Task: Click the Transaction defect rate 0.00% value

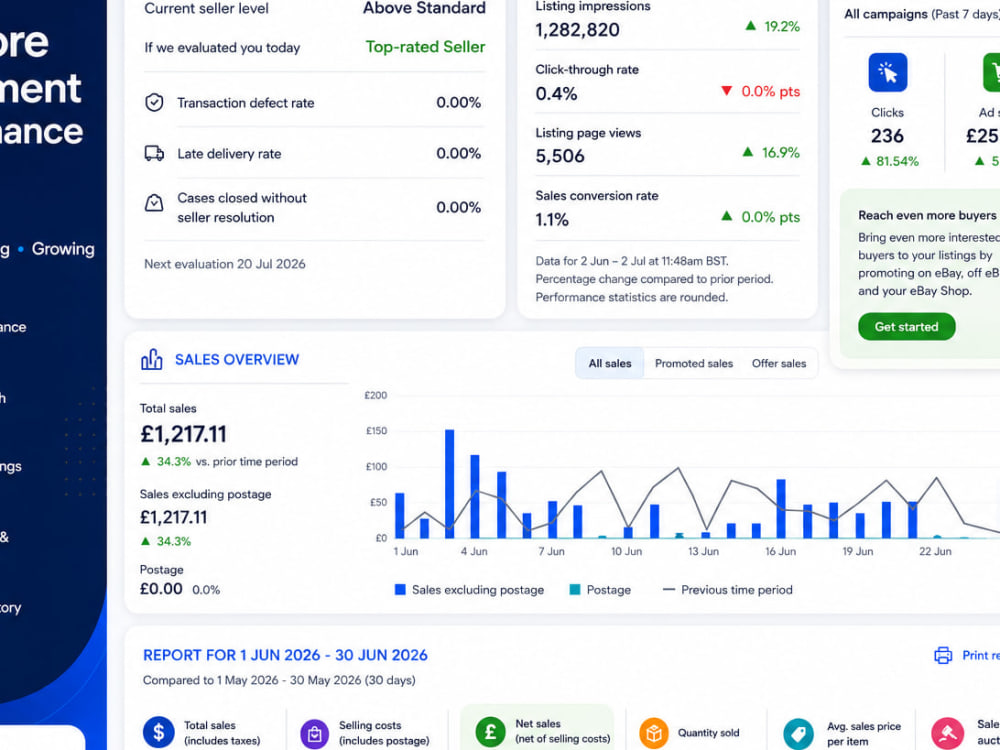Action: [x=459, y=103]
